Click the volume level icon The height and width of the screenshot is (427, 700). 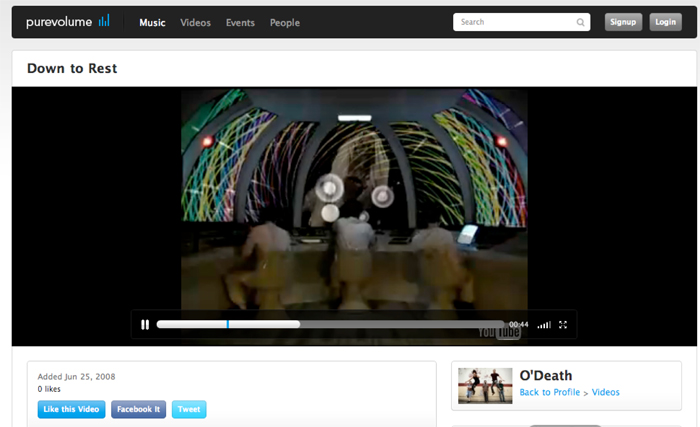544,325
